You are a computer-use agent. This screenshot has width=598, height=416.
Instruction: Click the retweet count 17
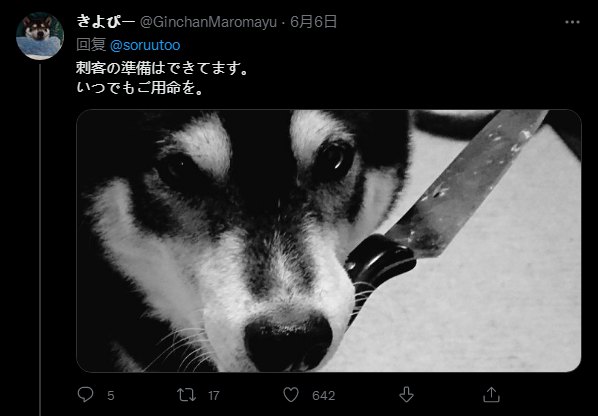coord(214,396)
